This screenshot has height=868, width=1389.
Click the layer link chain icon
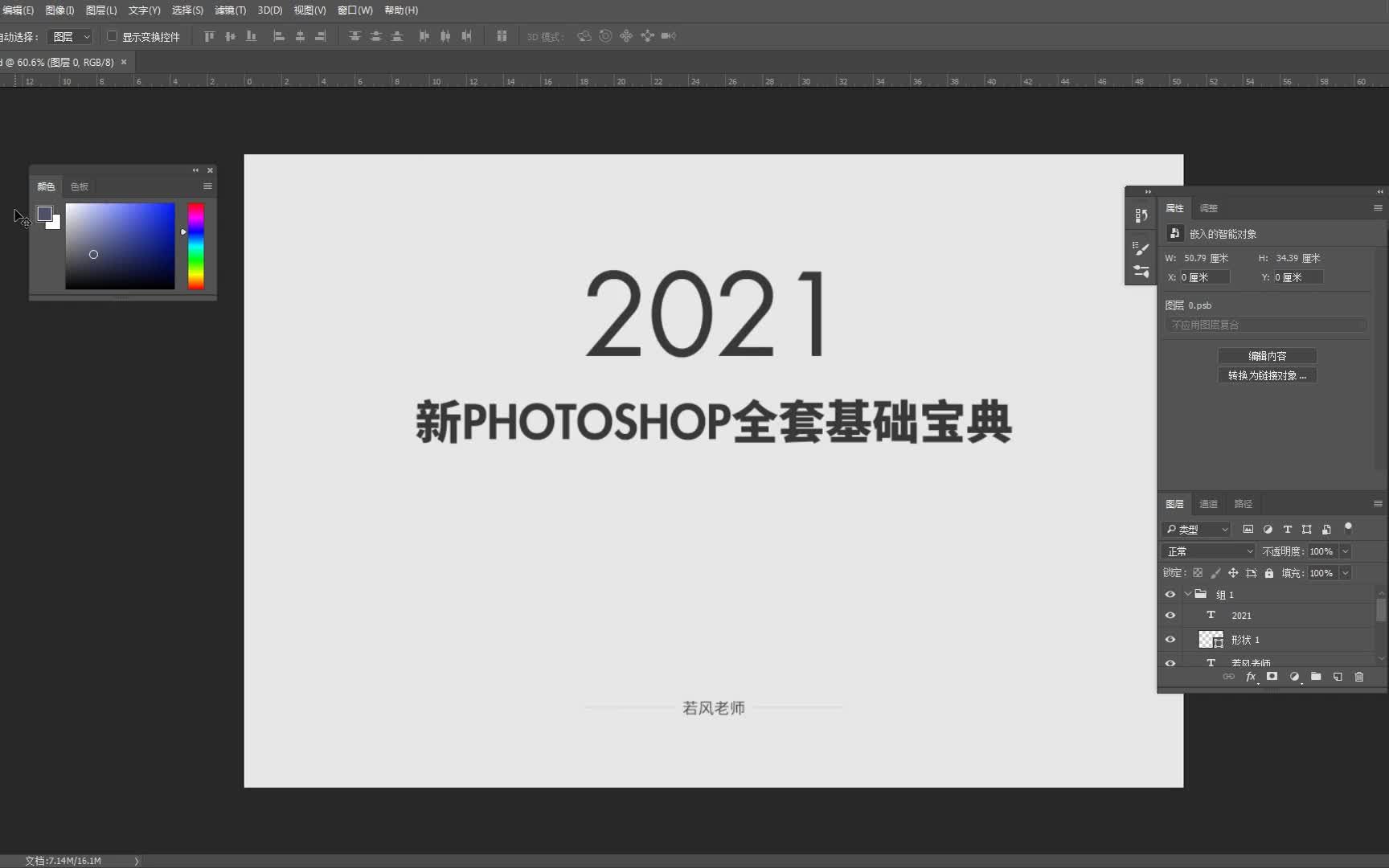[x=1228, y=677]
